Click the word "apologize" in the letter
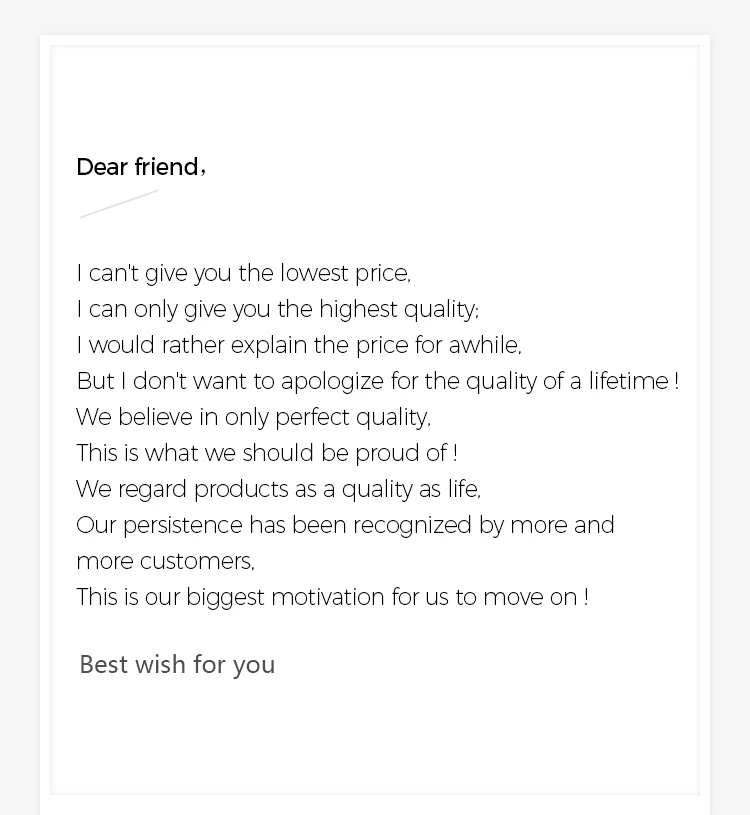Viewport: 750px width, 815px height. (332, 381)
